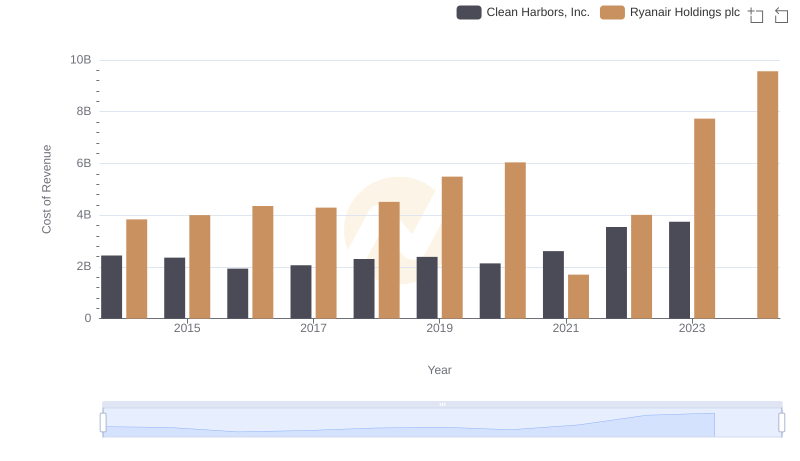Click the 4B y-axis tick label

tap(84, 215)
